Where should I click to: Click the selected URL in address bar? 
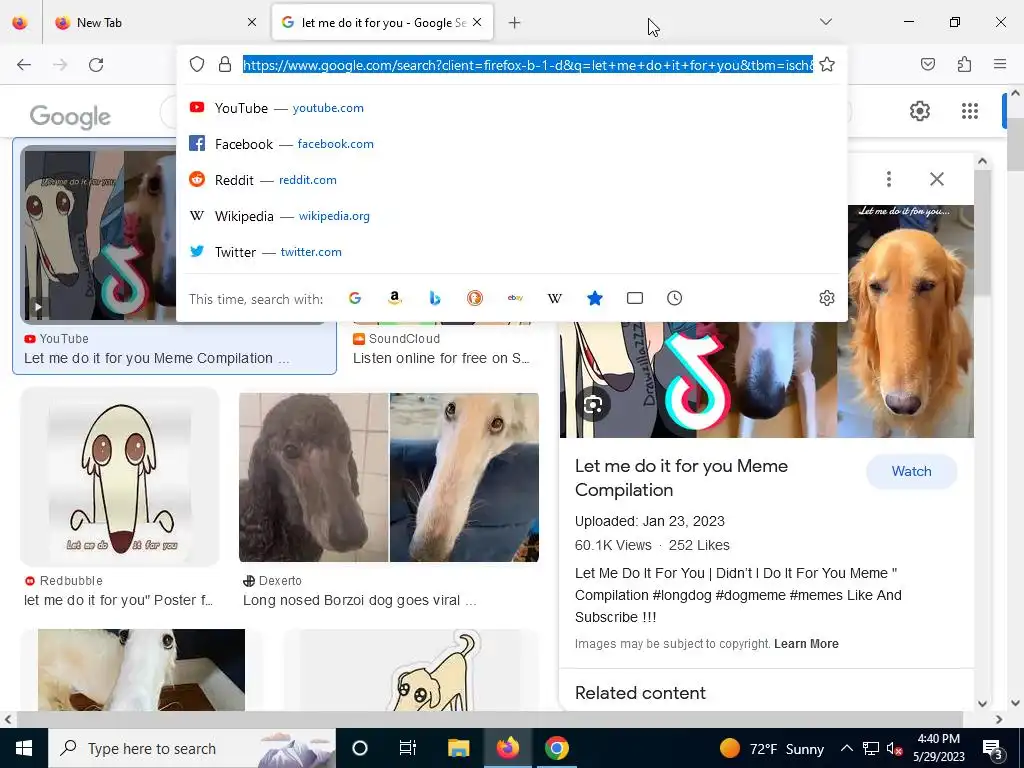[x=528, y=65]
